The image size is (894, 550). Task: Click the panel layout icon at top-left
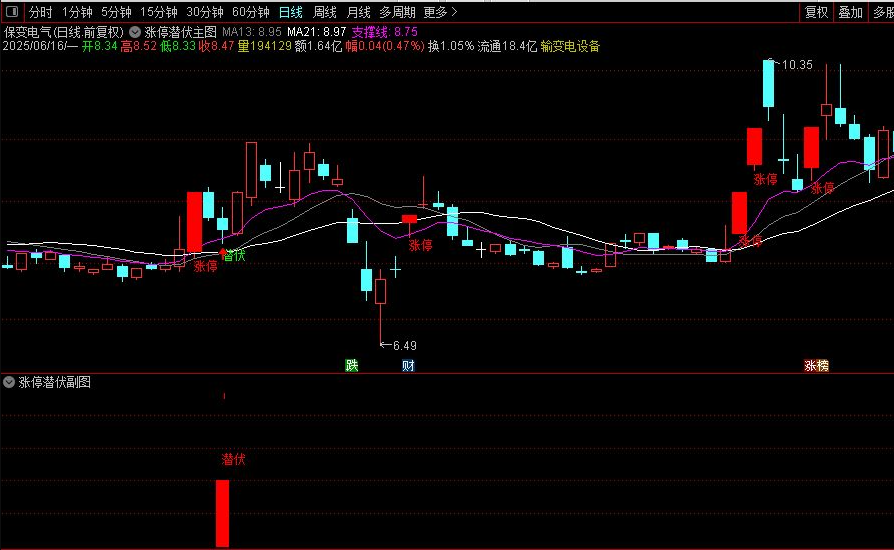11,11
